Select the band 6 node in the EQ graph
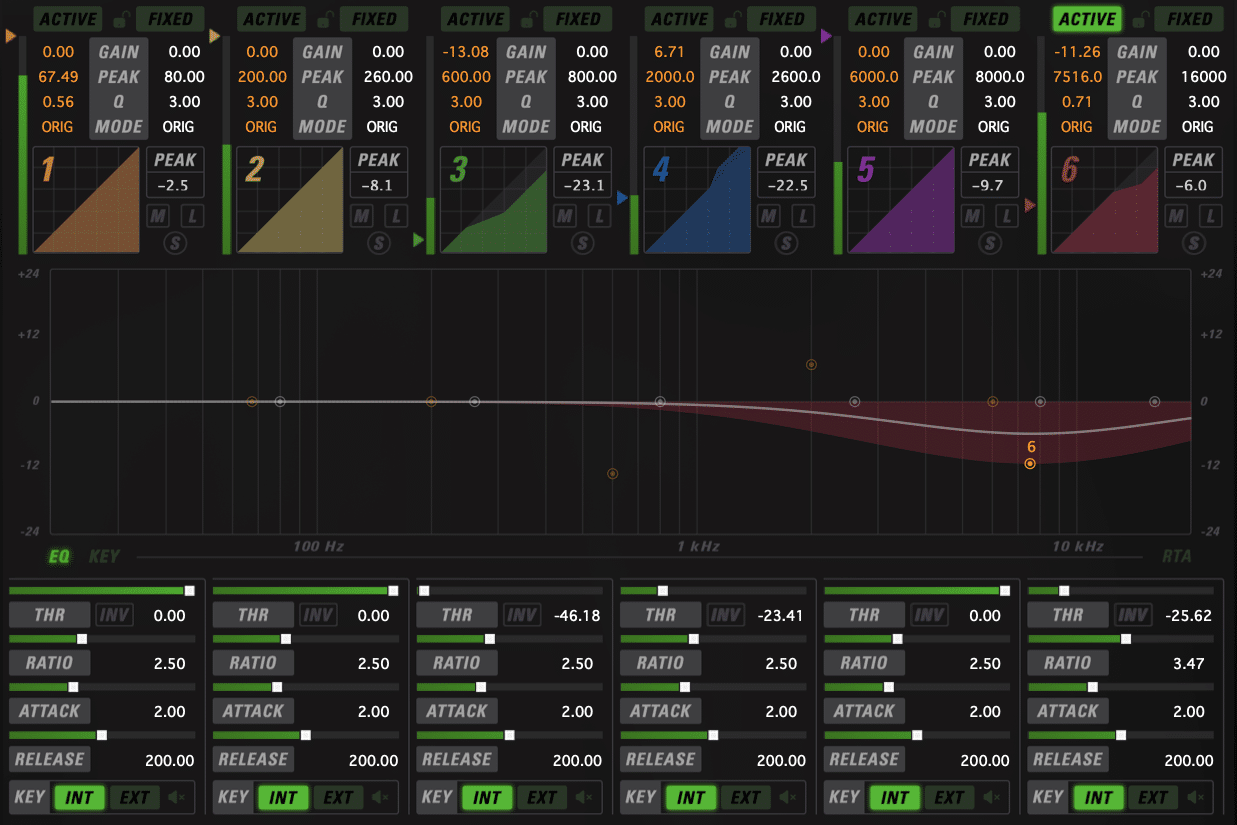1237x825 pixels. [1030, 463]
